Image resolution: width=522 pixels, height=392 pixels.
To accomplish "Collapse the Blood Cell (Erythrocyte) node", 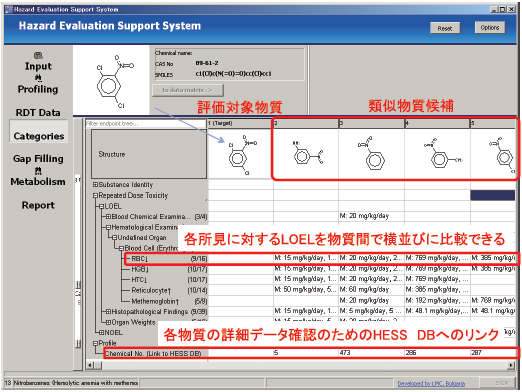I will tap(121, 248).
